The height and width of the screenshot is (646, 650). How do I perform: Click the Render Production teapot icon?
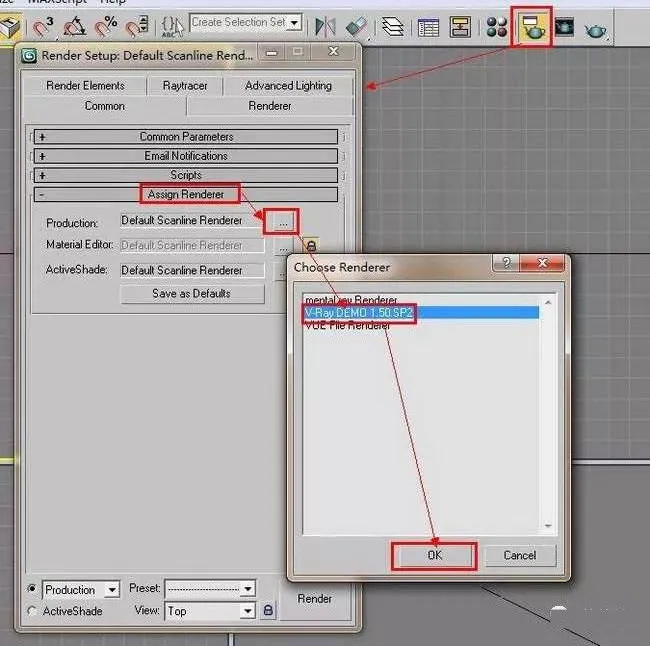pos(595,29)
